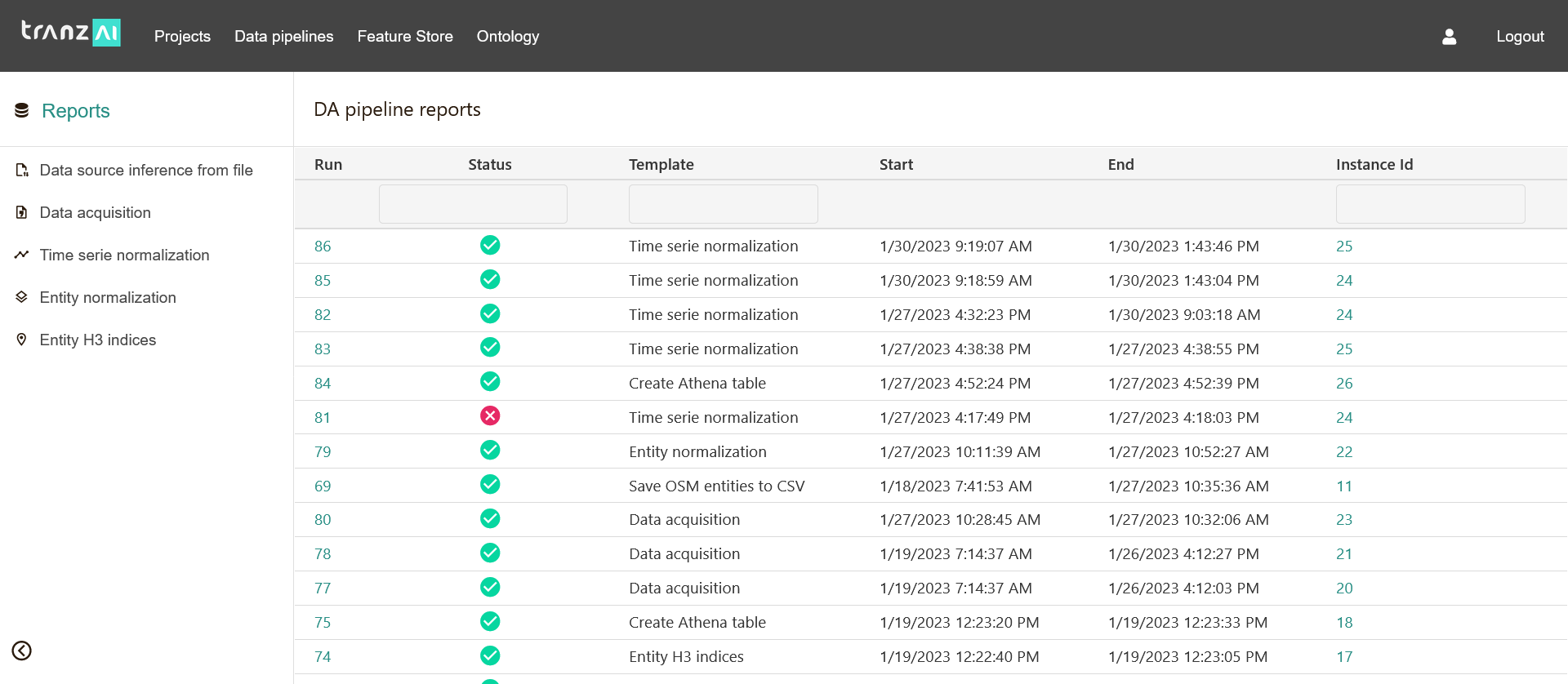The height and width of the screenshot is (684, 1568).
Task: Click the Data acquisition sidebar icon
Action: pyautogui.click(x=22, y=212)
